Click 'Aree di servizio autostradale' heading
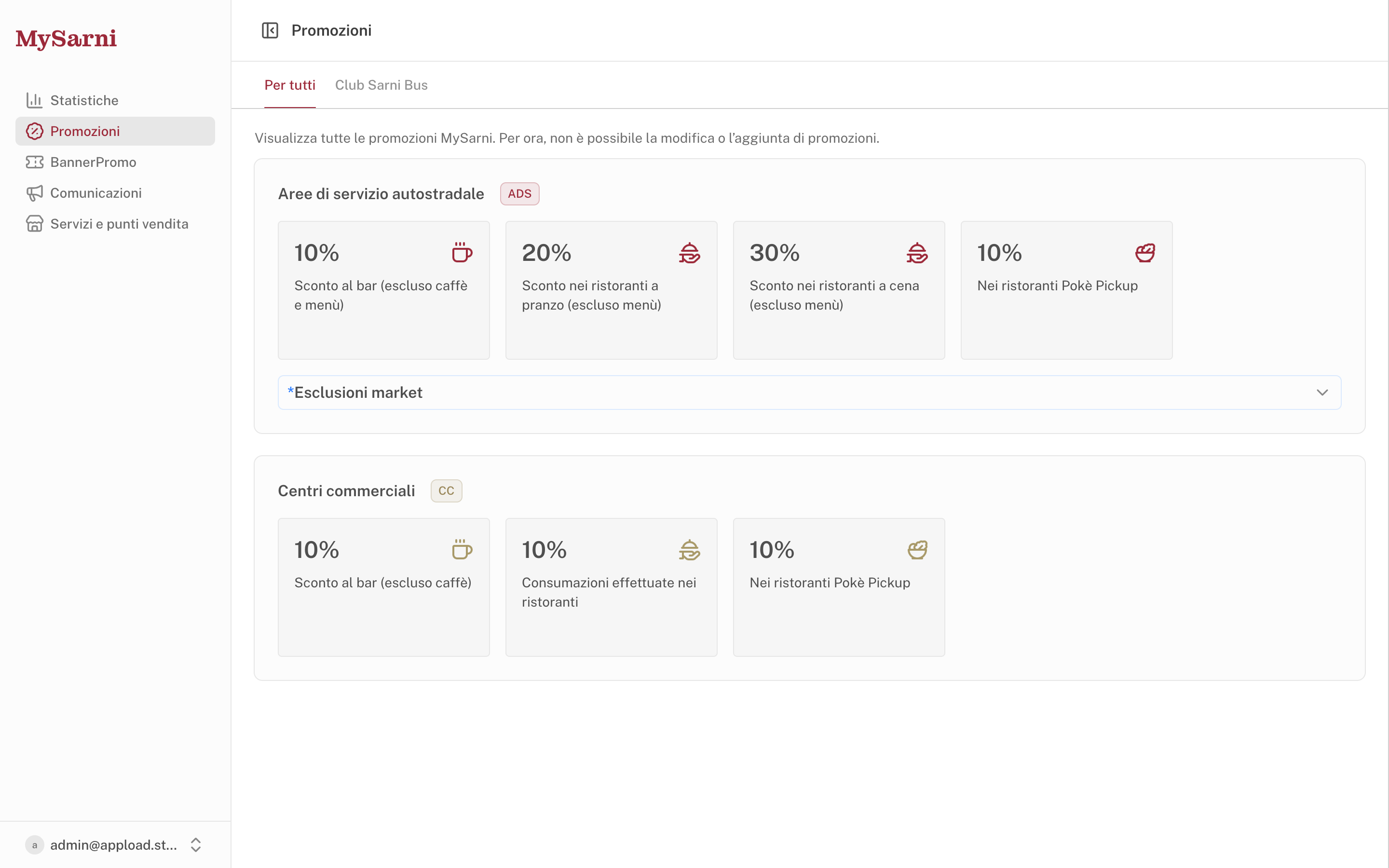 [x=381, y=194]
